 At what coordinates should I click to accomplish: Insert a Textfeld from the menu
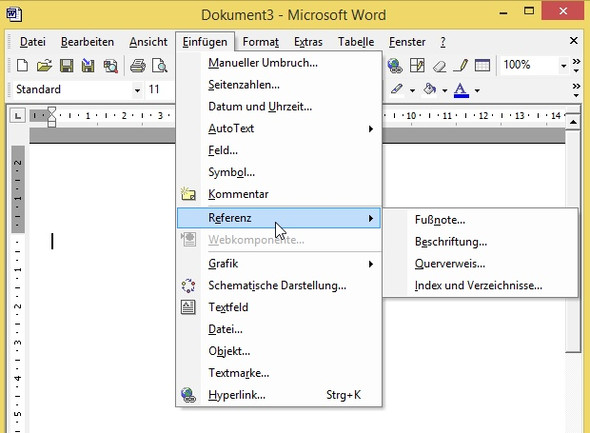[x=279, y=307]
